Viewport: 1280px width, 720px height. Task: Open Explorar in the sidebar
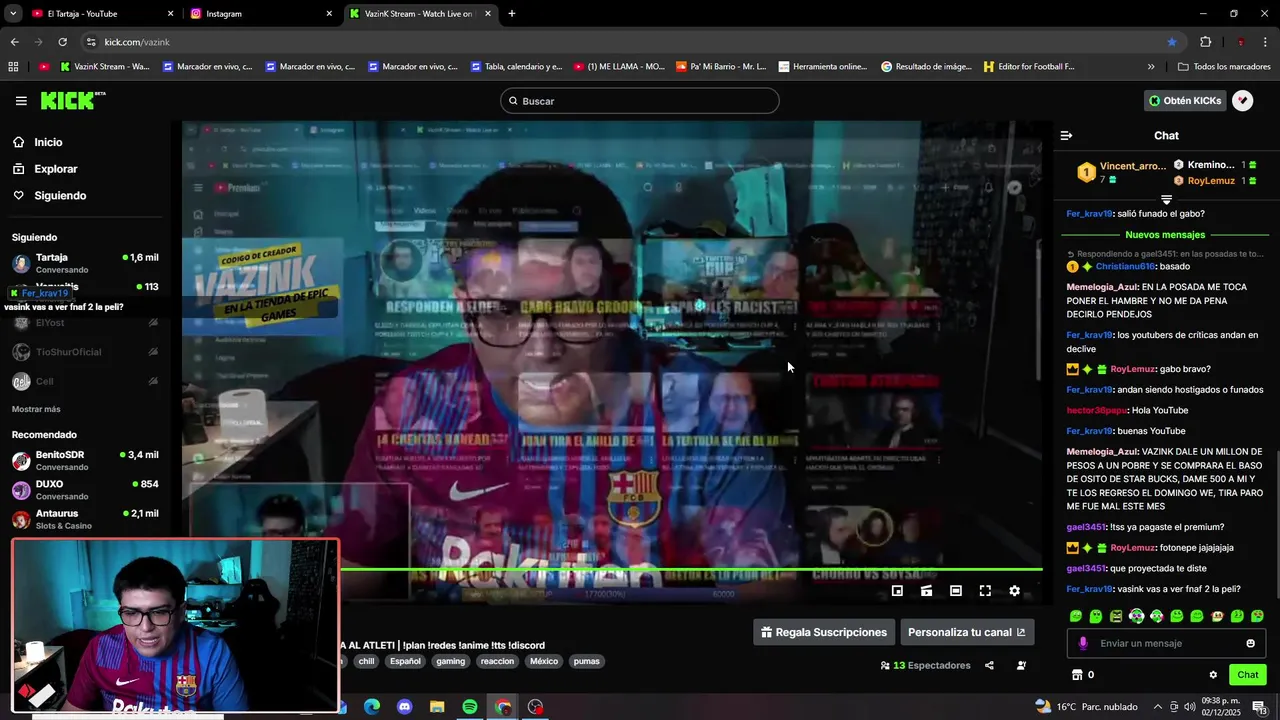pos(55,169)
